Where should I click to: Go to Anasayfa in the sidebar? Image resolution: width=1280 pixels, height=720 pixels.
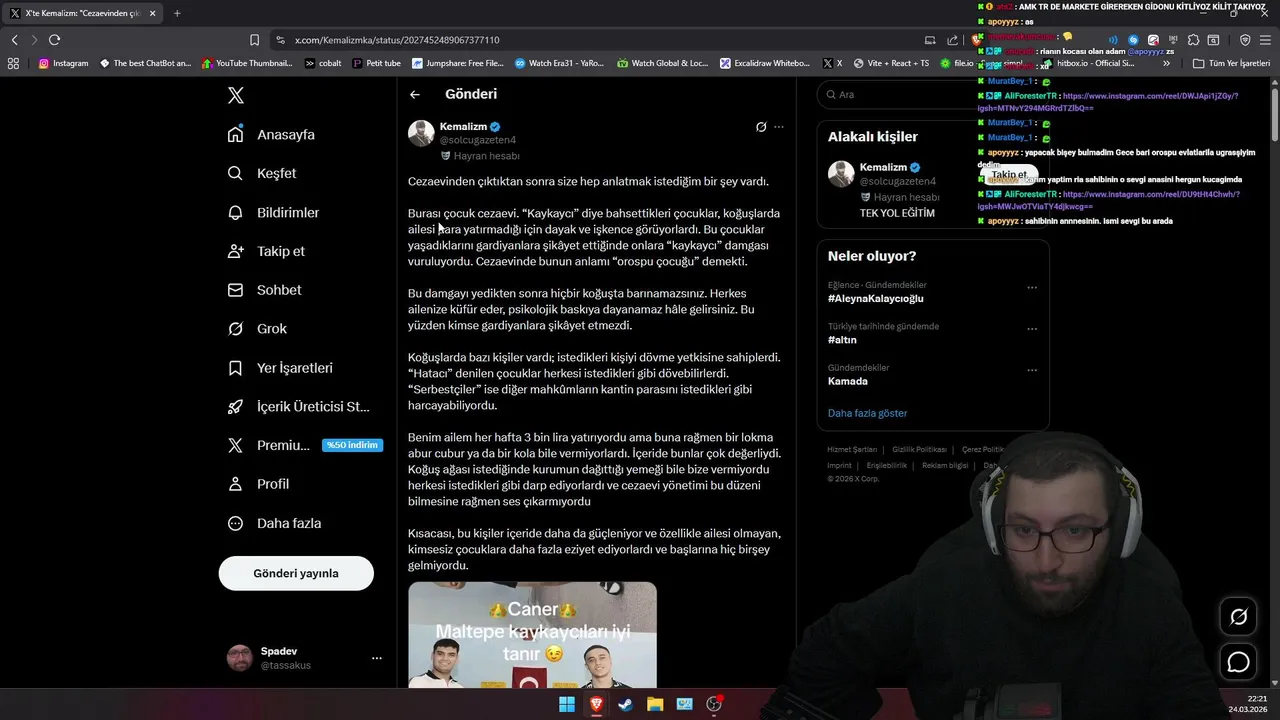point(272,134)
